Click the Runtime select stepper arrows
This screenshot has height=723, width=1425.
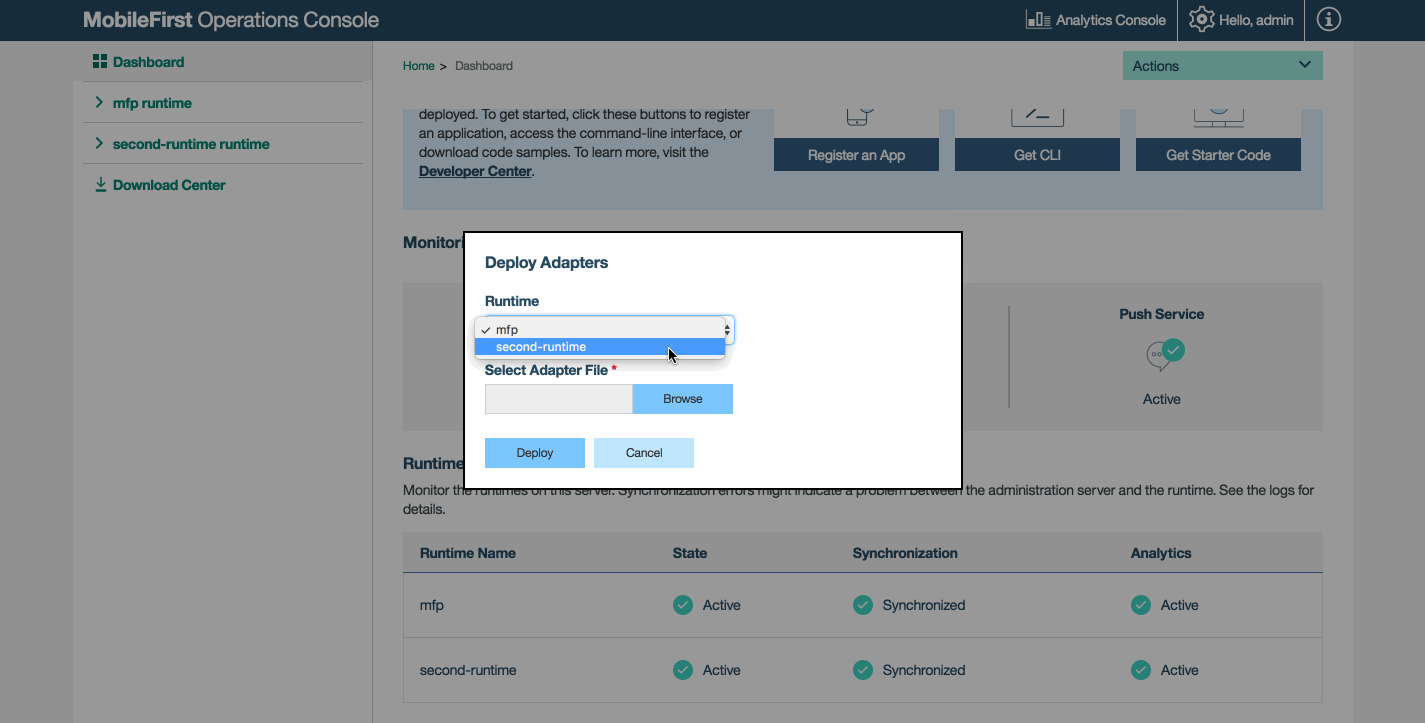point(727,330)
